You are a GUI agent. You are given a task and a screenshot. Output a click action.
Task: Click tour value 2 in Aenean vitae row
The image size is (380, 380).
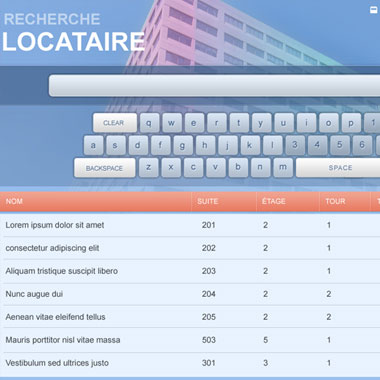click(329, 317)
